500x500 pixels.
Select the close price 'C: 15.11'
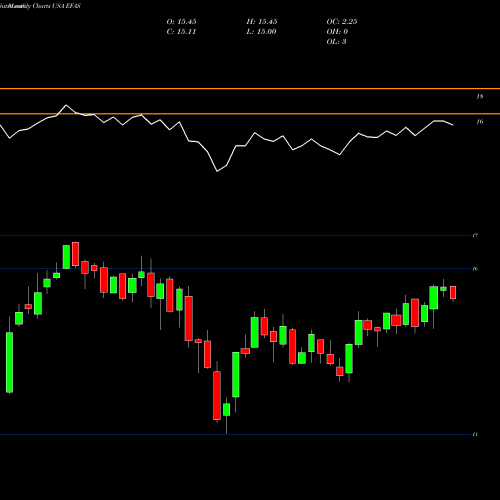[x=181, y=32]
